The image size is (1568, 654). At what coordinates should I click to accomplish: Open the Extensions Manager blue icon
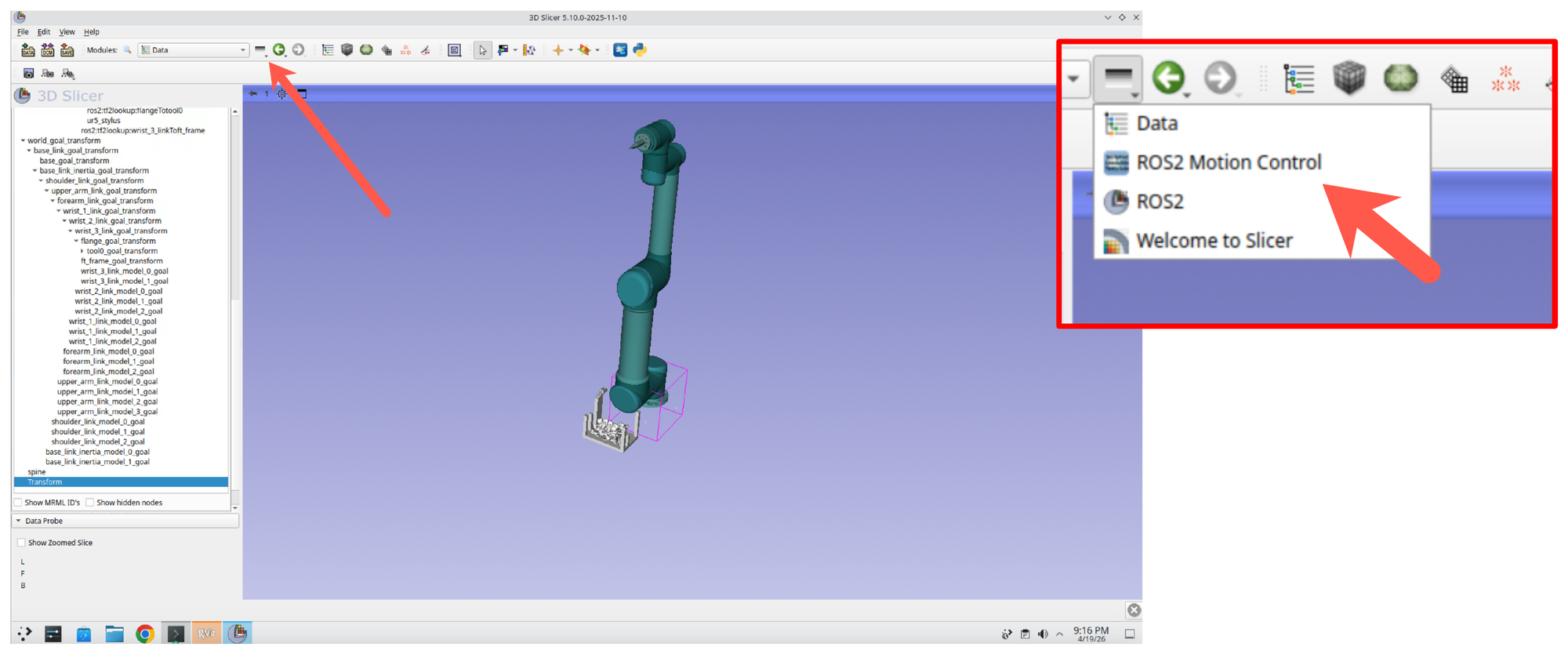pos(620,50)
